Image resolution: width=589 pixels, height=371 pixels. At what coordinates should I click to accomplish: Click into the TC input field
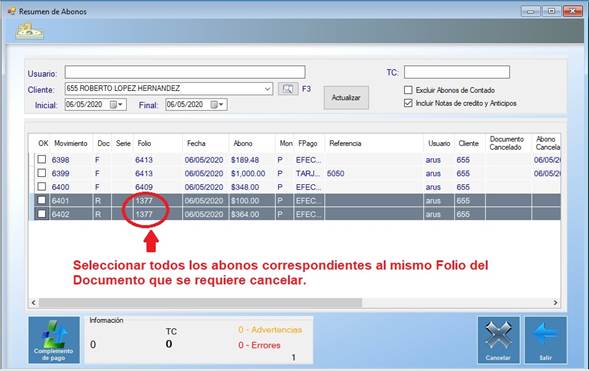pyautogui.click(x=457, y=72)
